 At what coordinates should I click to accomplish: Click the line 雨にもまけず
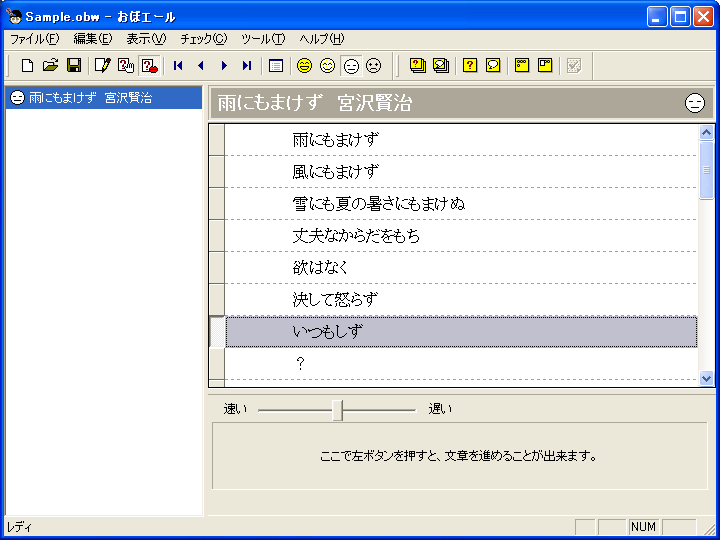[461, 140]
